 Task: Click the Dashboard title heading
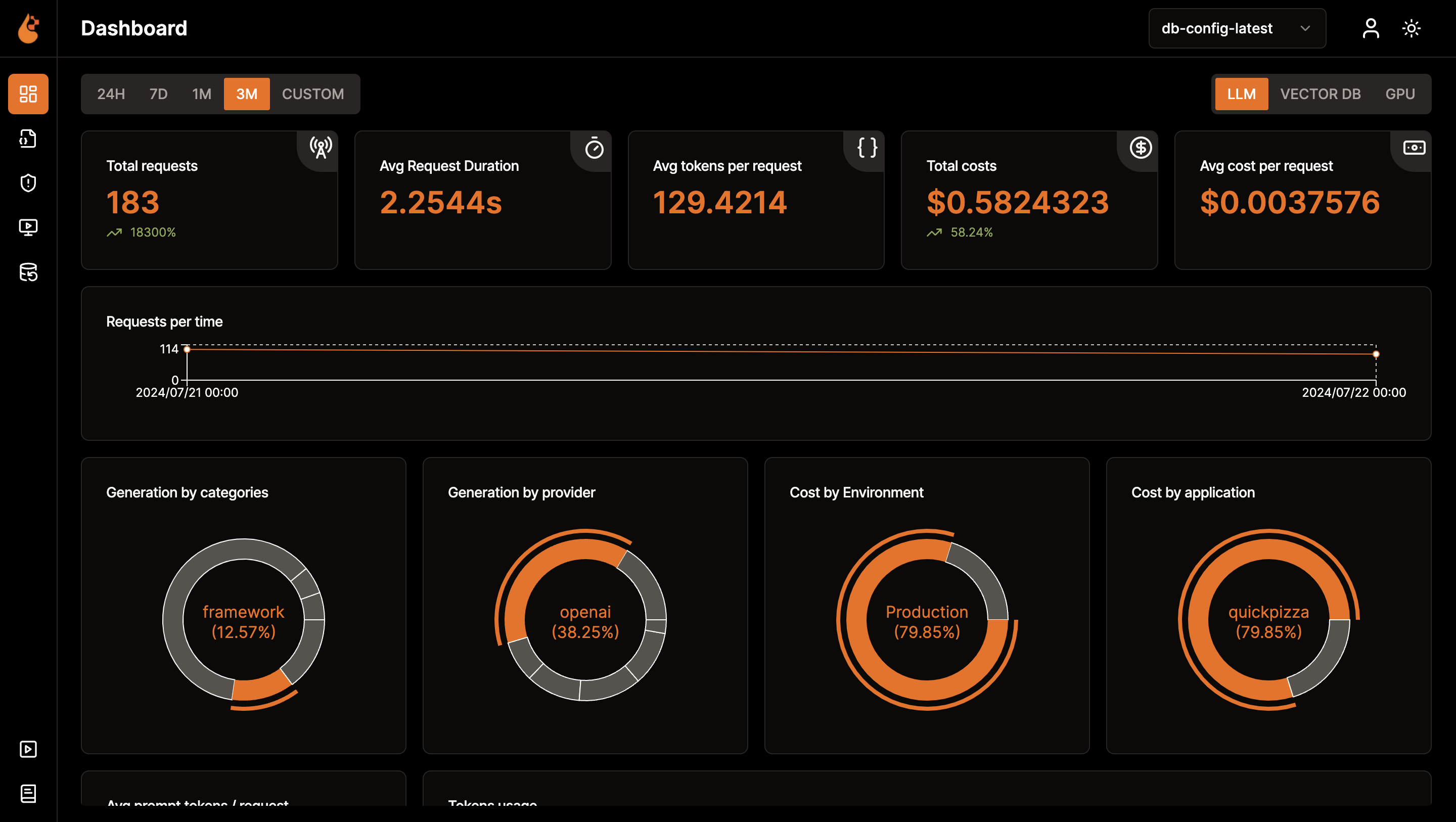click(x=134, y=28)
